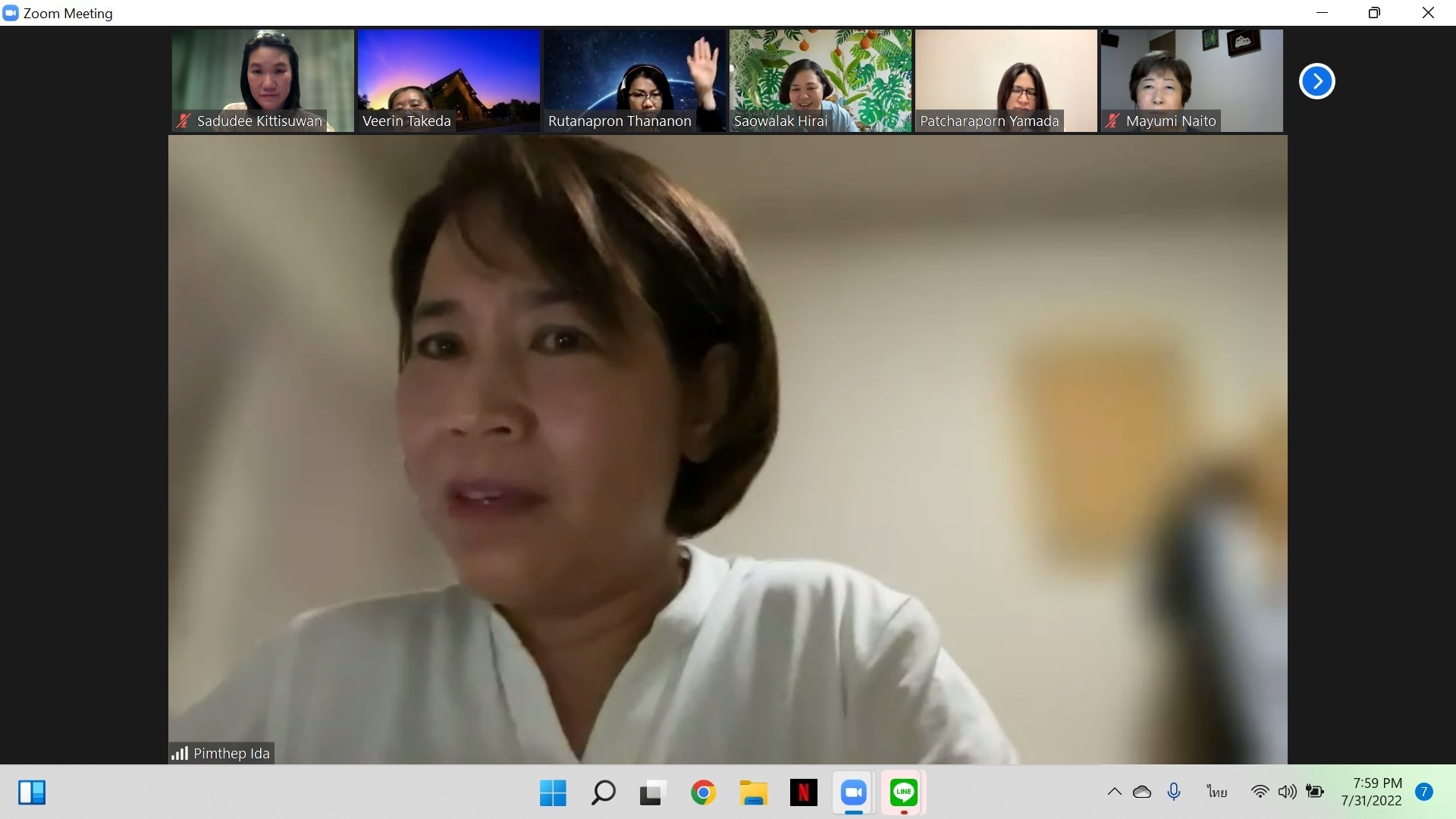Open the clock and date calendar
The width and height of the screenshot is (1456, 819).
1371,792
